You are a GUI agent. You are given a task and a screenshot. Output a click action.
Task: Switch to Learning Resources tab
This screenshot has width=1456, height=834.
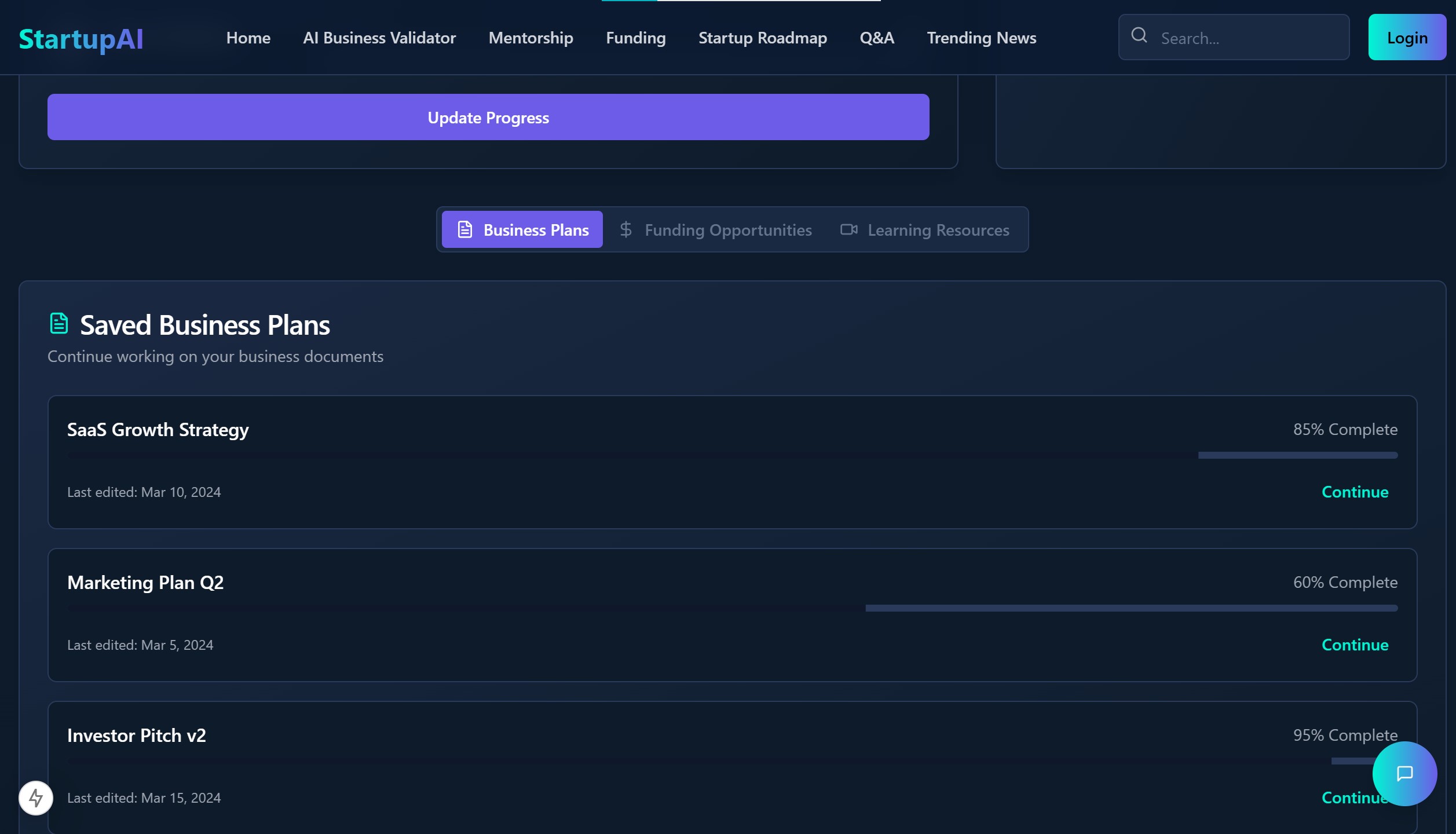(x=938, y=230)
